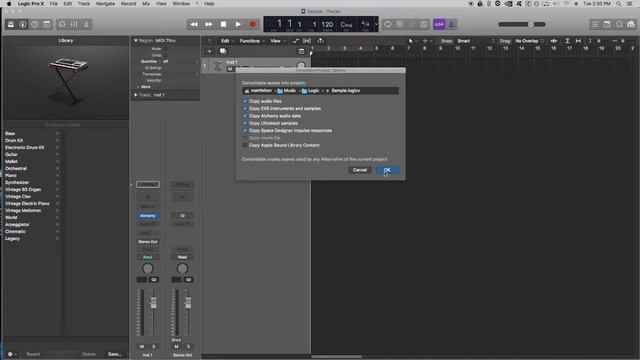Screen dimensions: 640x360
Task: Click the Waveform Zoom button
Action: (554, 41)
